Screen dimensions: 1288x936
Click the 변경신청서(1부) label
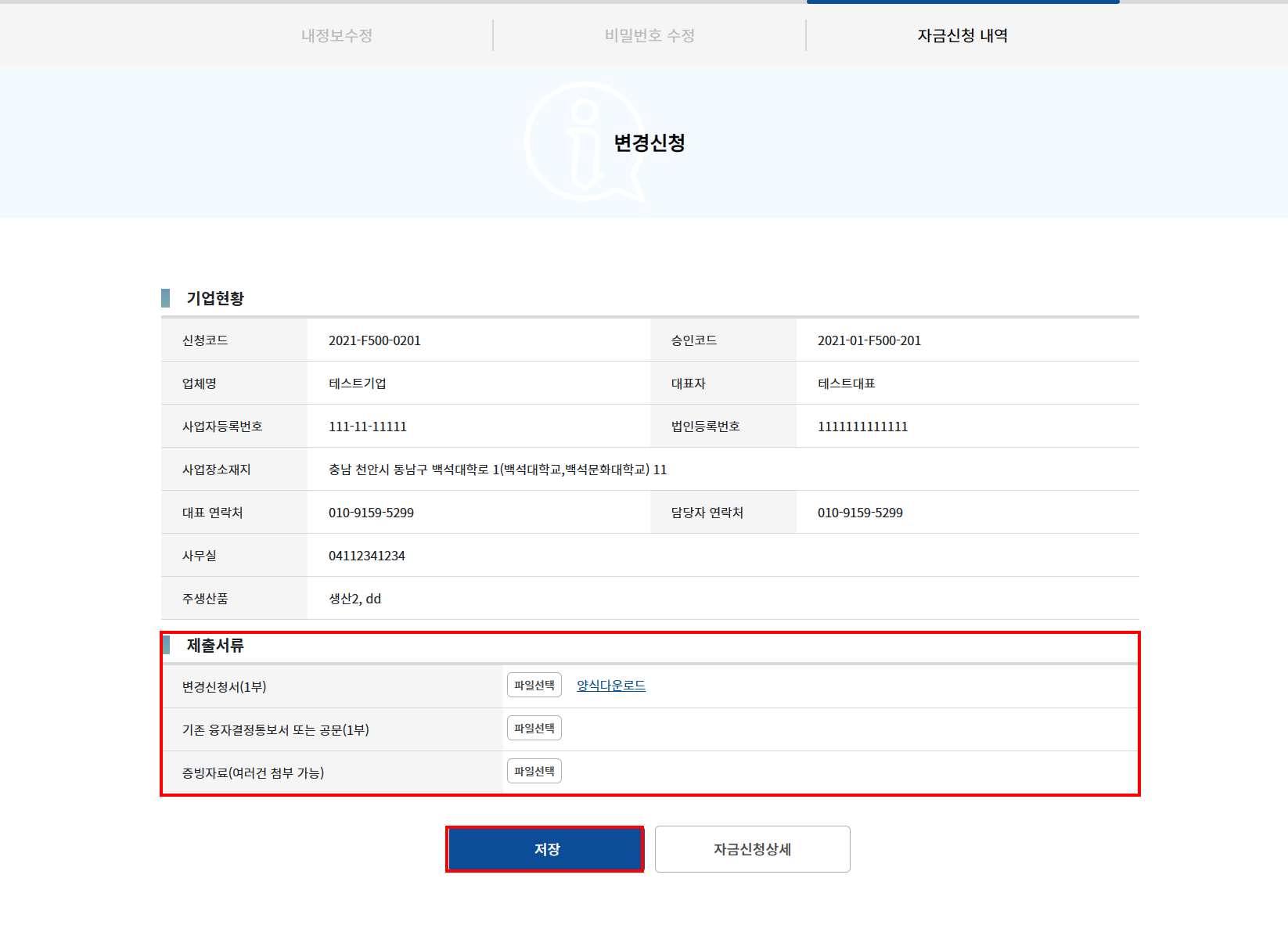[225, 687]
